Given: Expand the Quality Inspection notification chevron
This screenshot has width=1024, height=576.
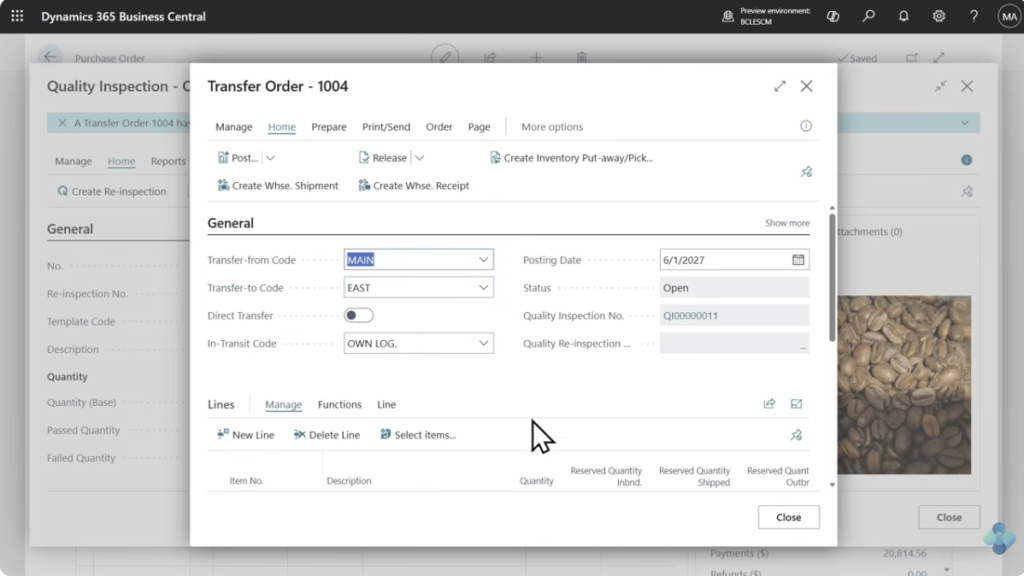Looking at the screenshot, I should point(965,123).
